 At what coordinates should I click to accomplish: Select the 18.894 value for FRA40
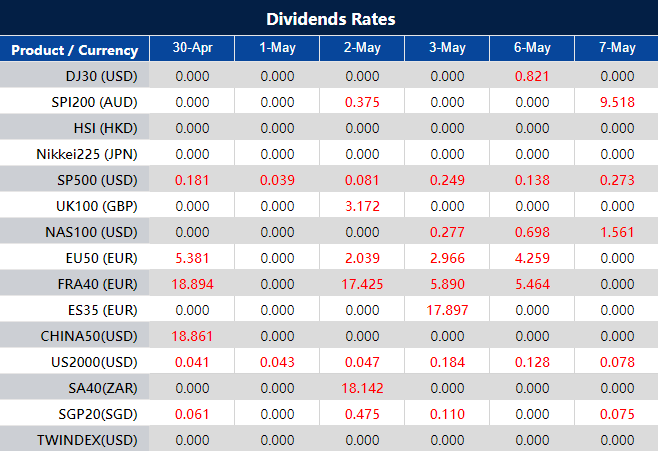click(x=192, y=283)
